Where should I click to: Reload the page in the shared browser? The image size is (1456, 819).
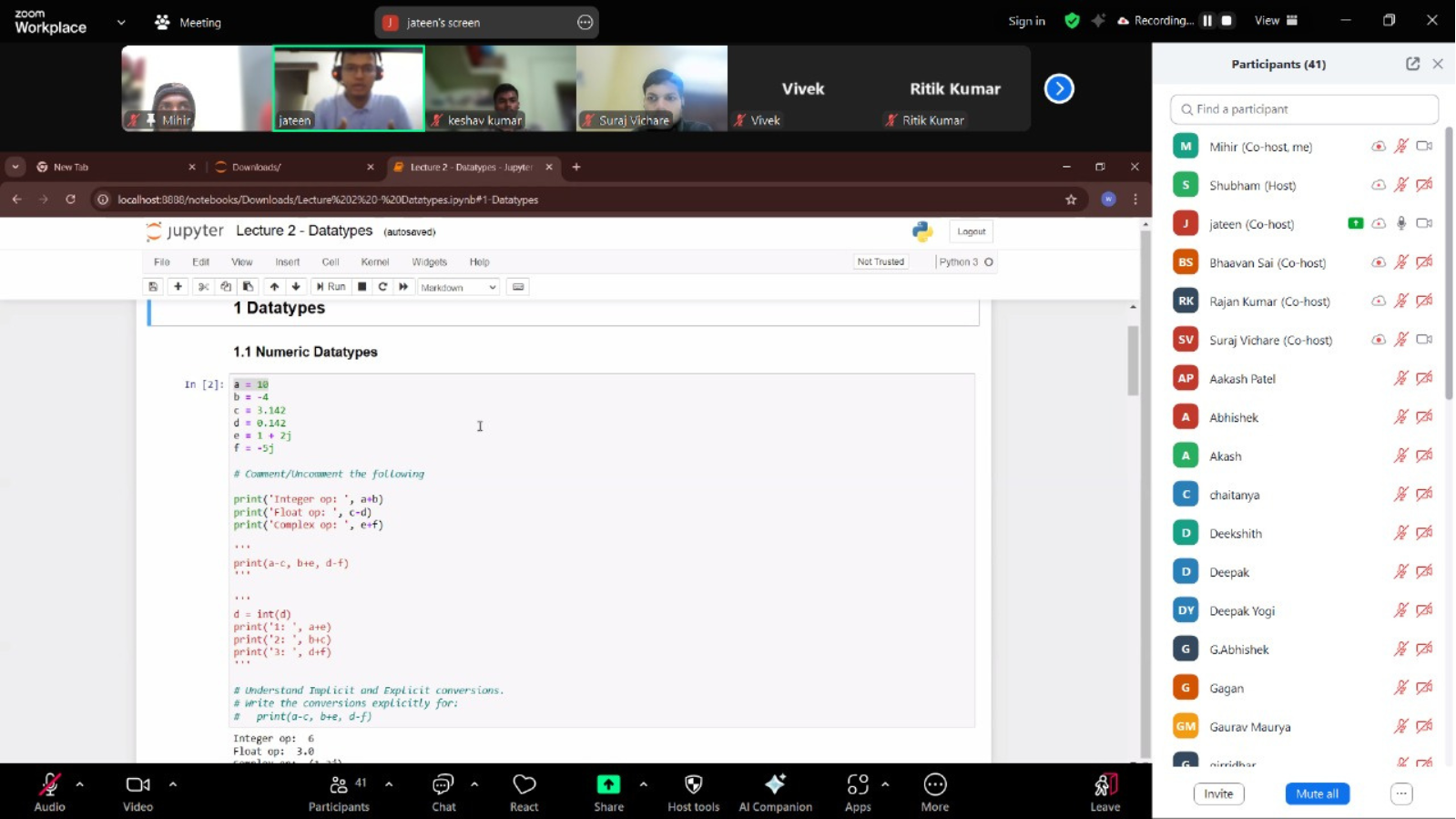(71, 199)
